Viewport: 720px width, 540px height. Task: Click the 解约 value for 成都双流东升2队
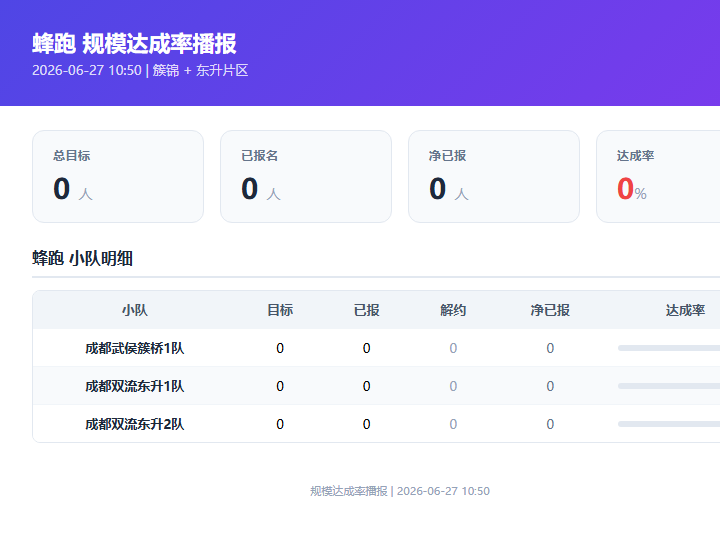coord(453,424)
